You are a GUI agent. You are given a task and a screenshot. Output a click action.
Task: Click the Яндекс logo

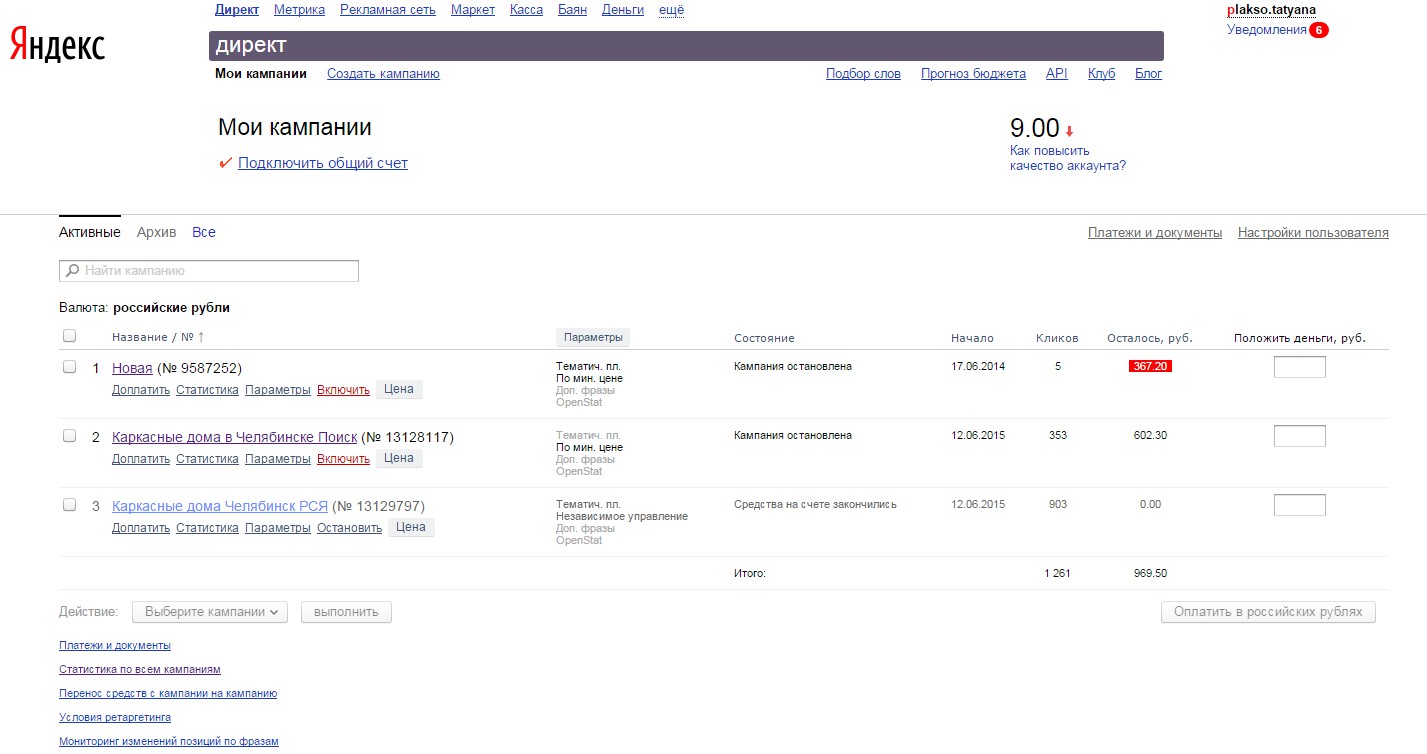(x=57, y=45)
